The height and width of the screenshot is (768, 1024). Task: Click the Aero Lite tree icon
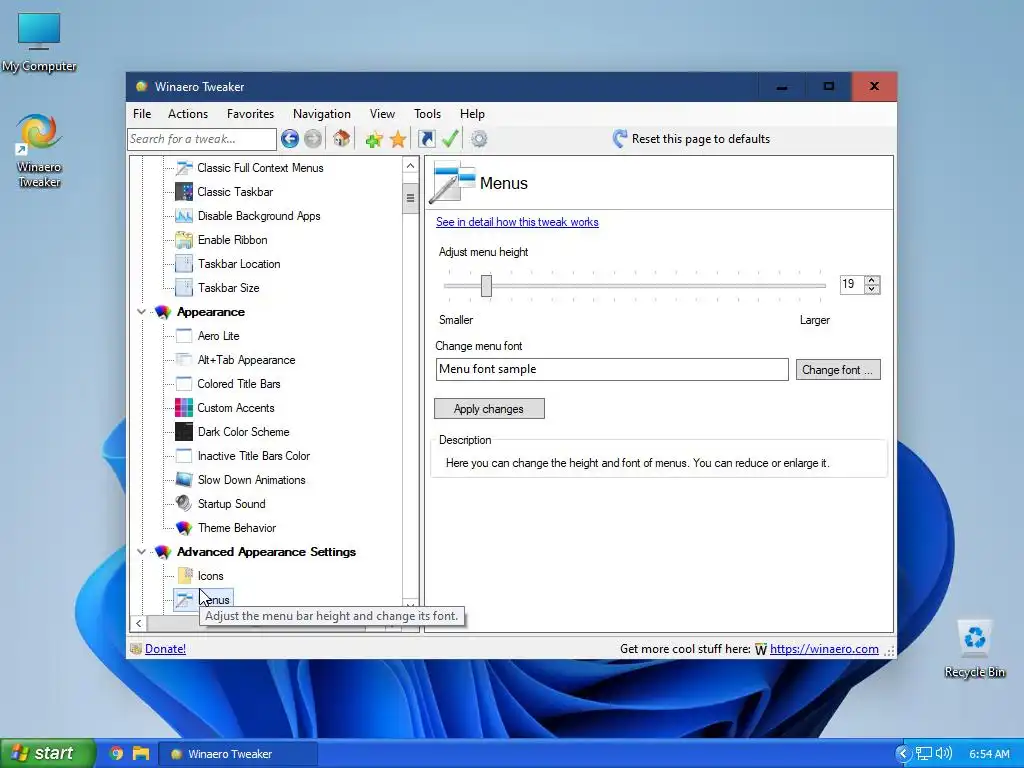coord(184,336)
